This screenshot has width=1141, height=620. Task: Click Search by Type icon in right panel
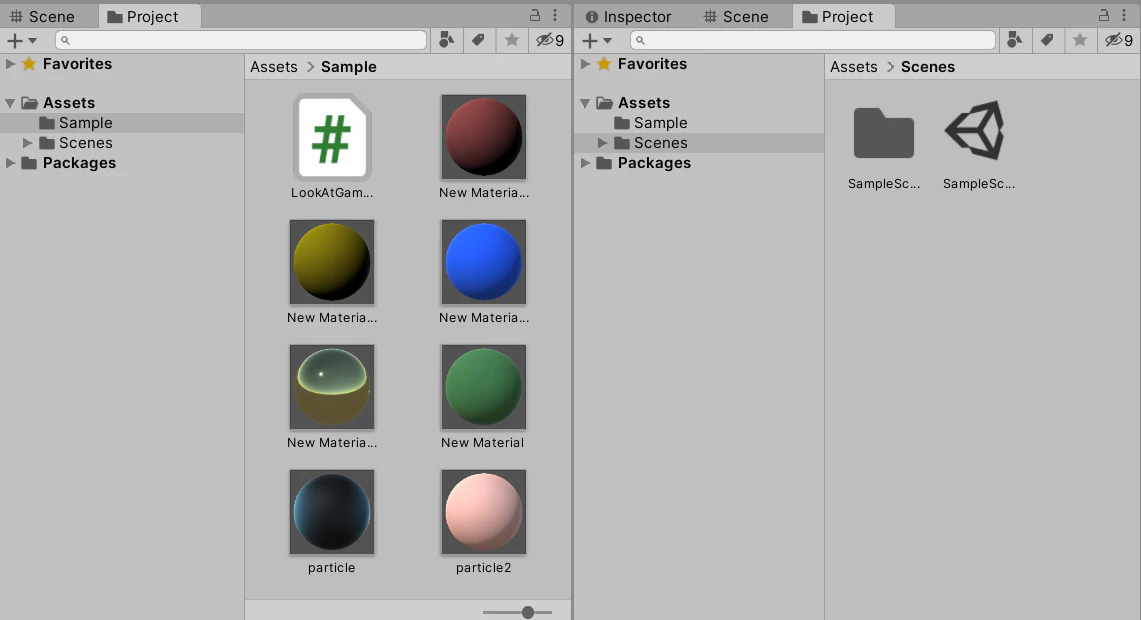coord(1014,40)
